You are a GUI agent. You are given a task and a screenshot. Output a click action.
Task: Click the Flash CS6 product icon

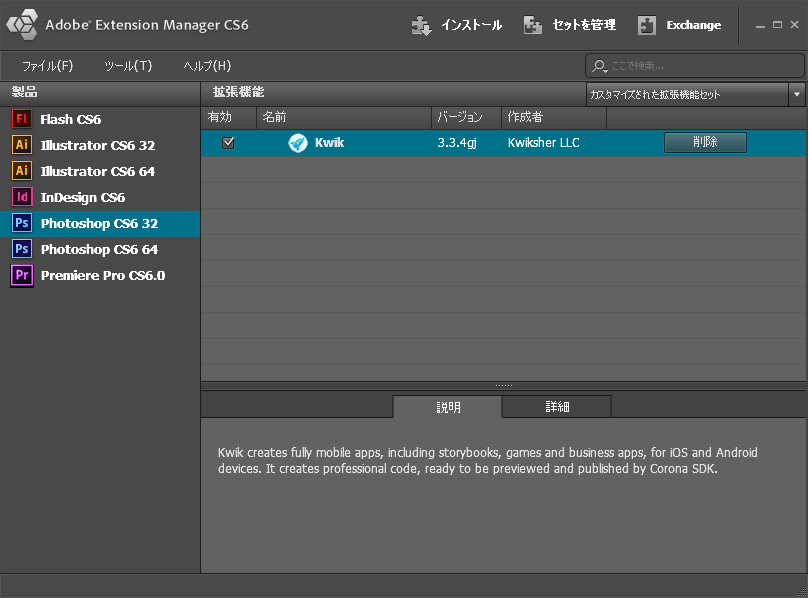[22, 119]
